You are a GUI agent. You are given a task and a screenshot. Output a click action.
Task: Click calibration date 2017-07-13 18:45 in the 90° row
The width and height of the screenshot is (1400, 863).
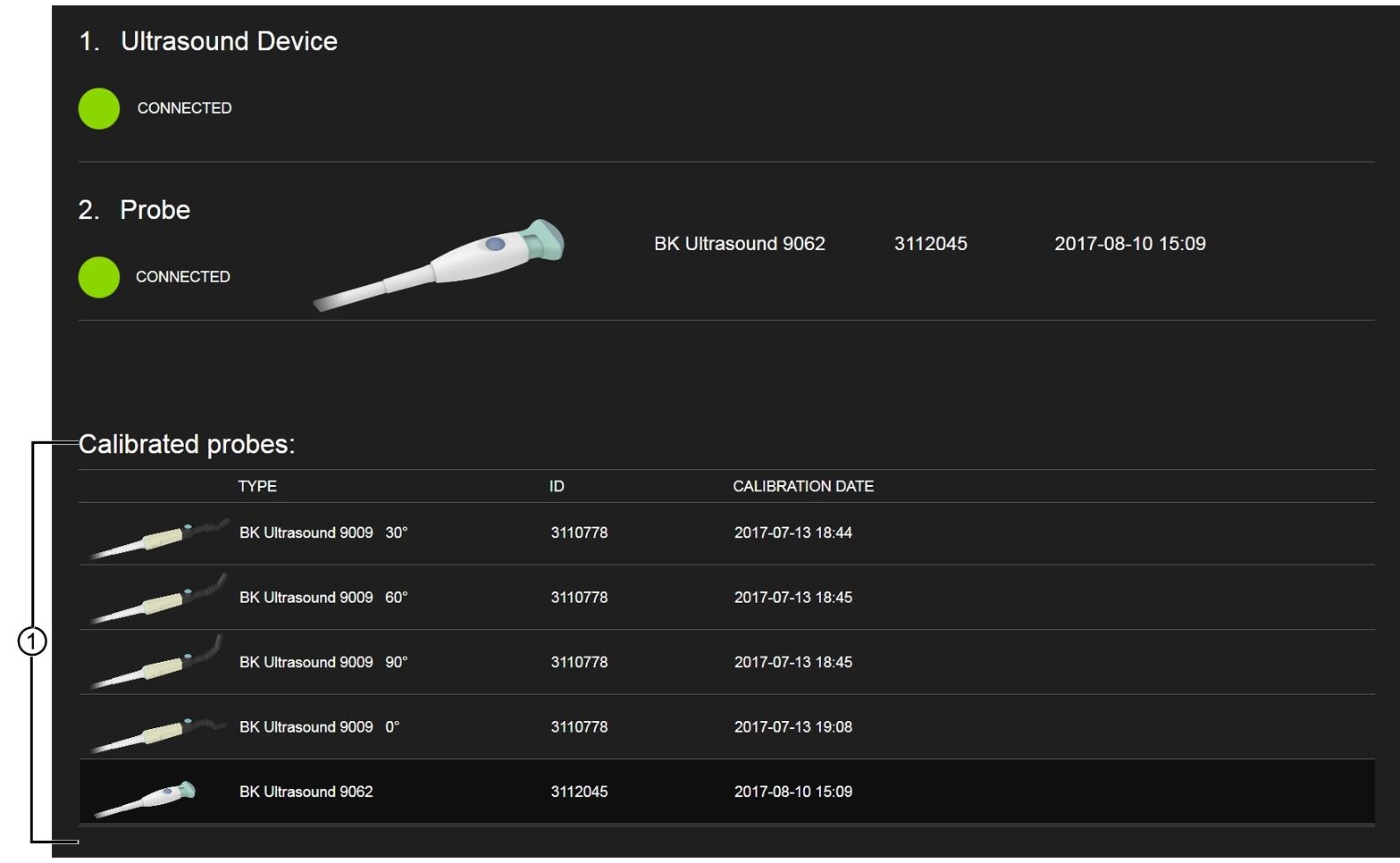coord(793,662)
